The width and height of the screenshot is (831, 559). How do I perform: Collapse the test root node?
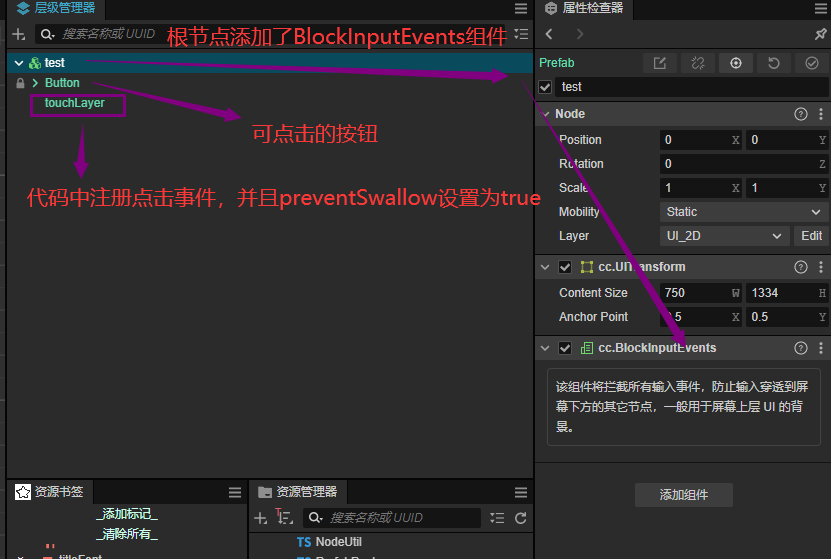pyautogui.click(x=19, y=63)
